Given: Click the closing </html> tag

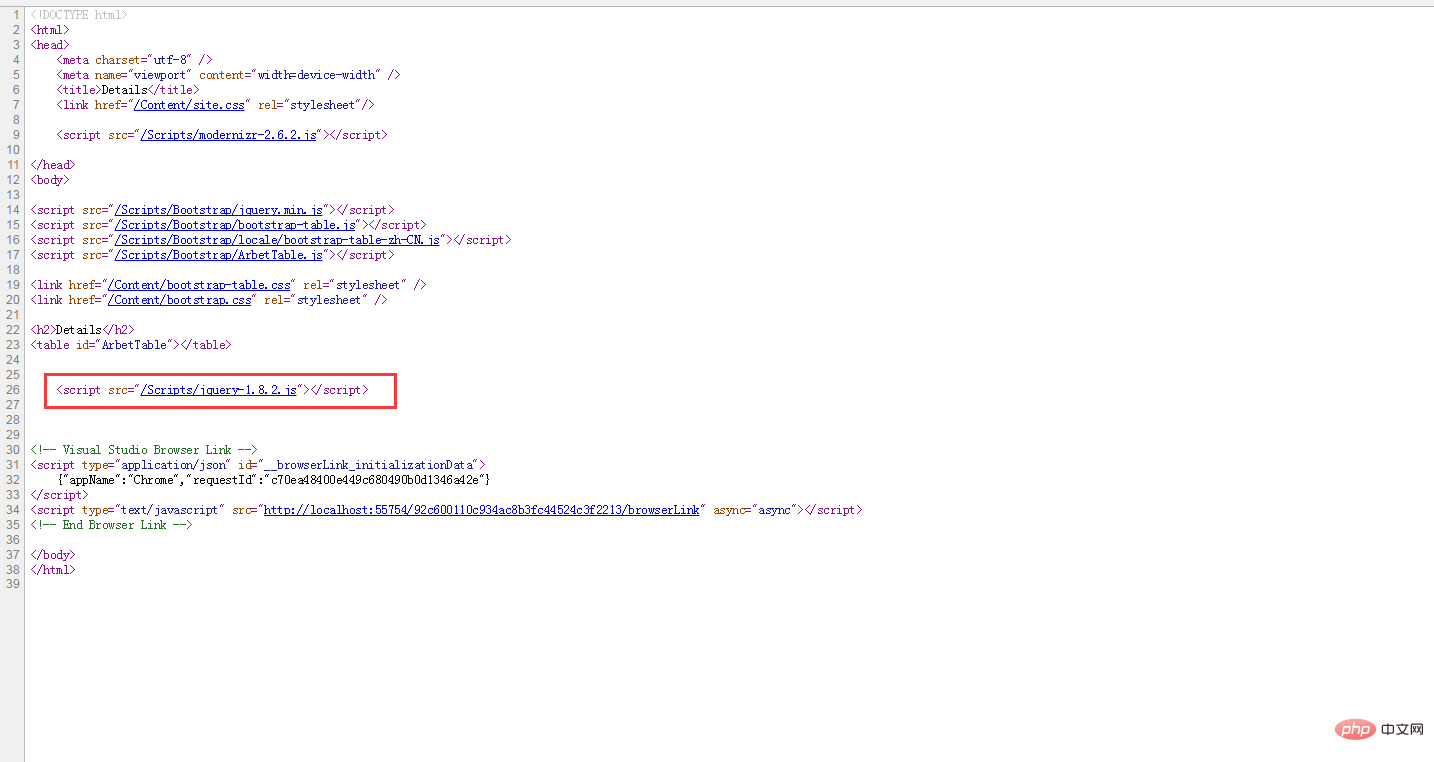Looking at the screenshot, I should (53, 570).
